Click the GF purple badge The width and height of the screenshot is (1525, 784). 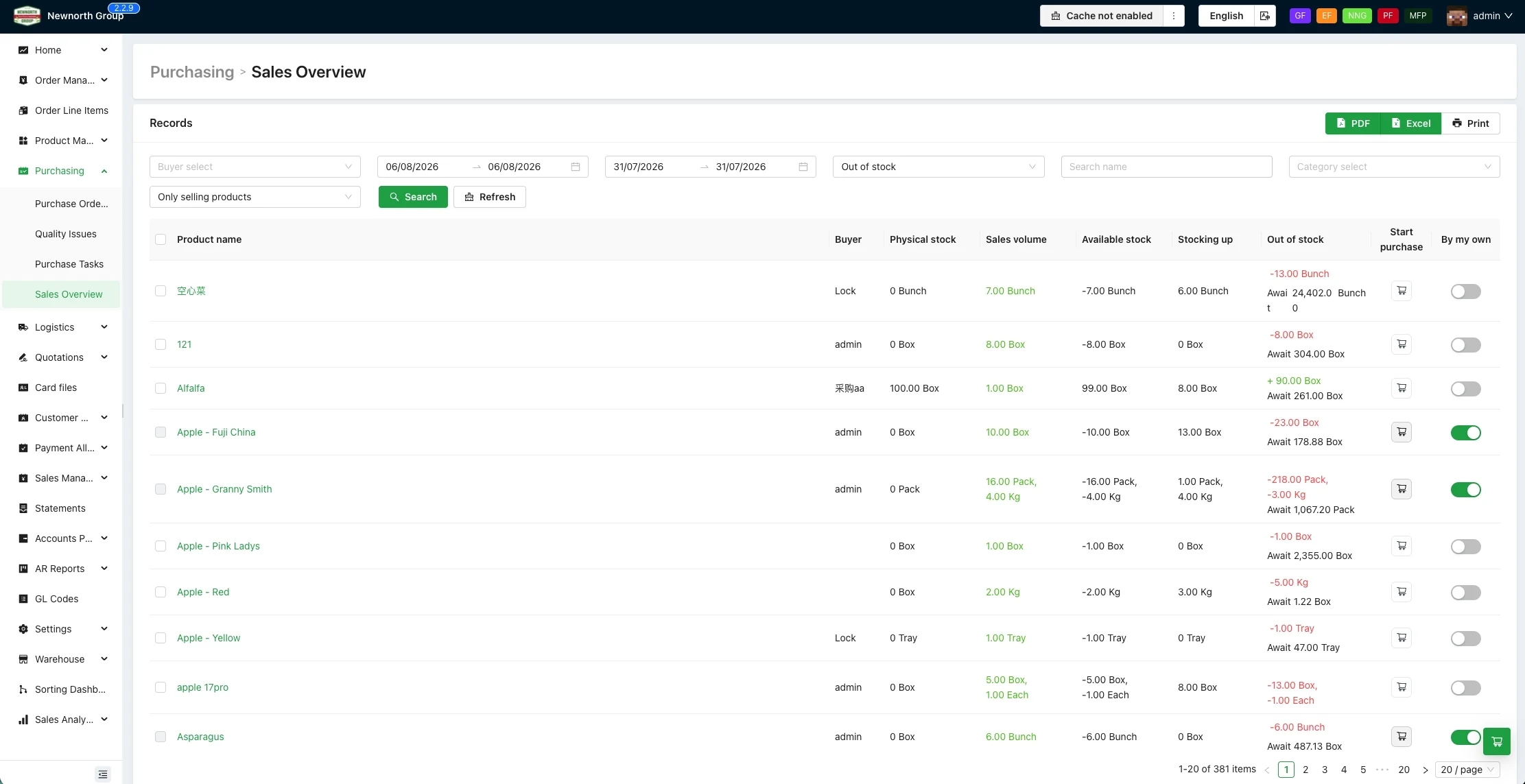click(x=1300, y=16)
